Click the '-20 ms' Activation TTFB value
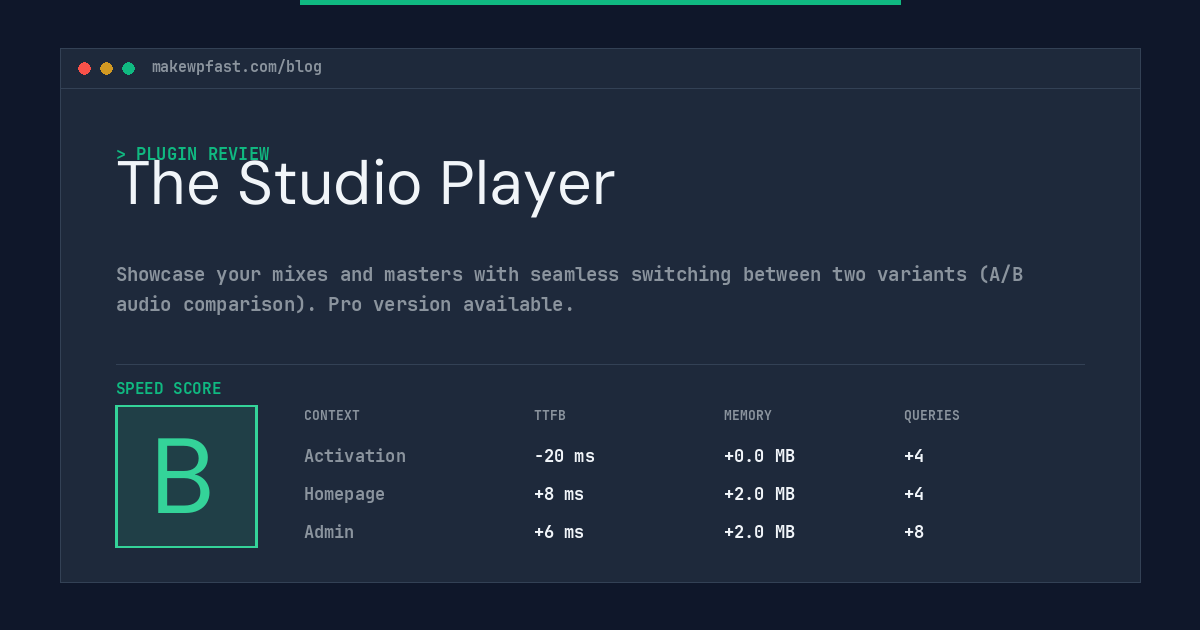This screenshot has height=630, width=1200. 564,456
